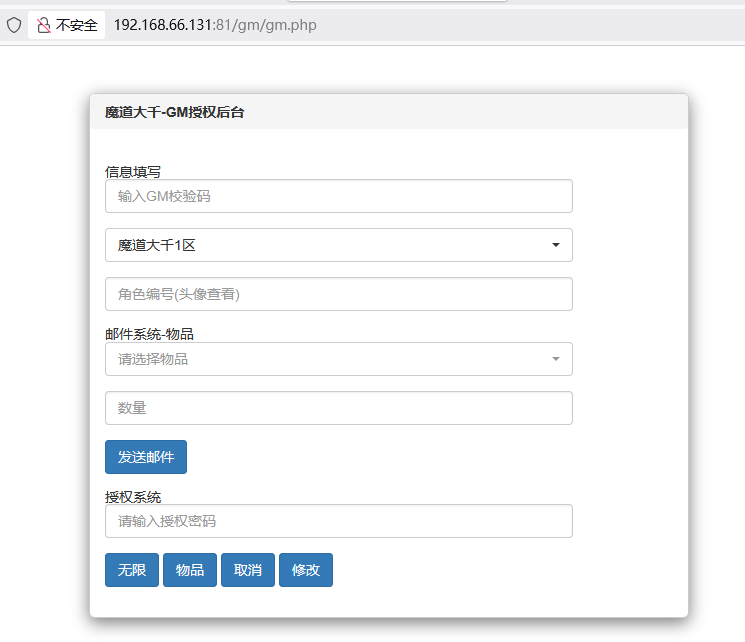This screenshot has width=745, height=642.
Task: Open the 魔道大千1区 server dropdown
Action: [x=339, y=245]
